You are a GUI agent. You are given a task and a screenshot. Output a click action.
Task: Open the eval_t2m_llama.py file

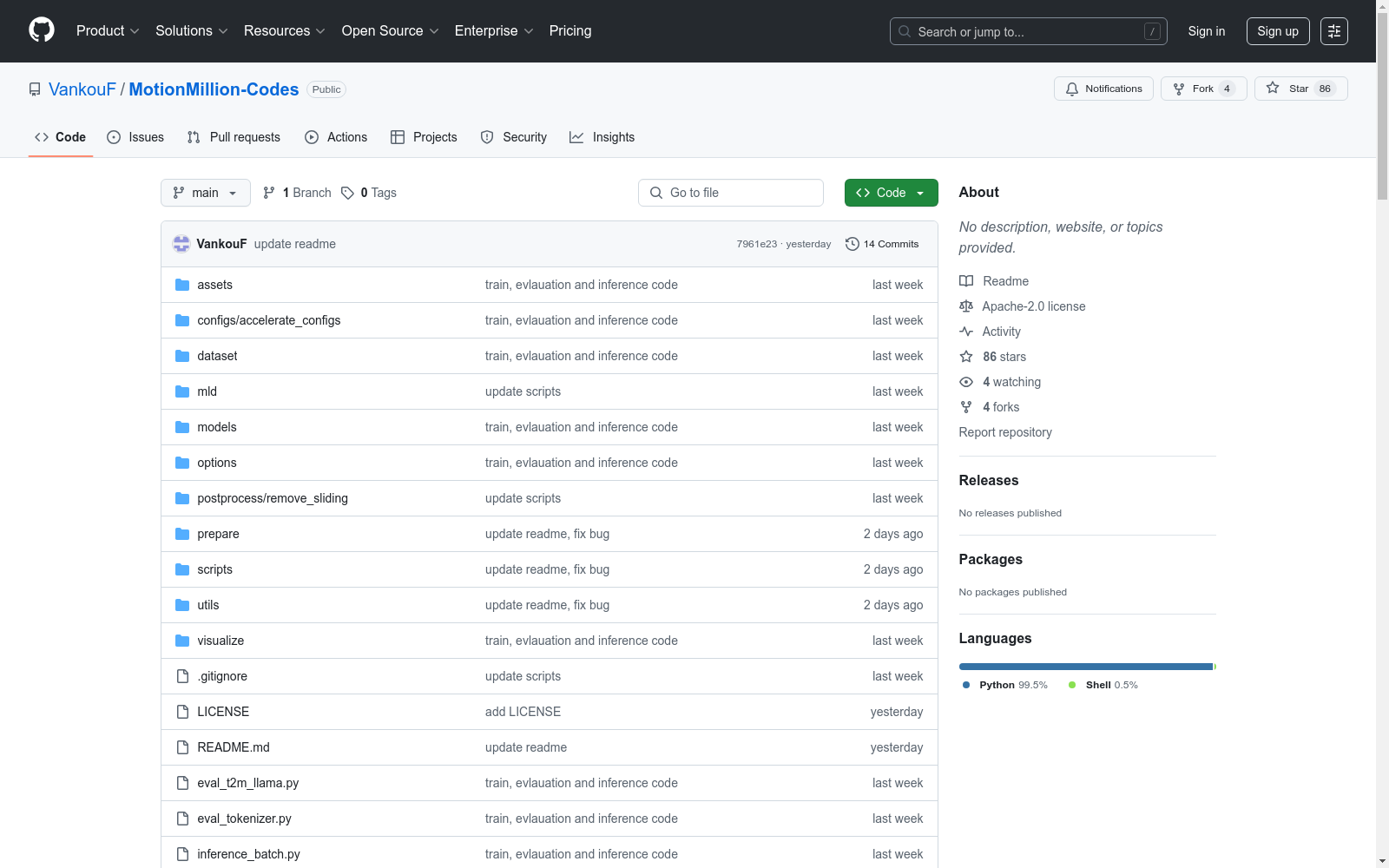[x=248, y=783]
